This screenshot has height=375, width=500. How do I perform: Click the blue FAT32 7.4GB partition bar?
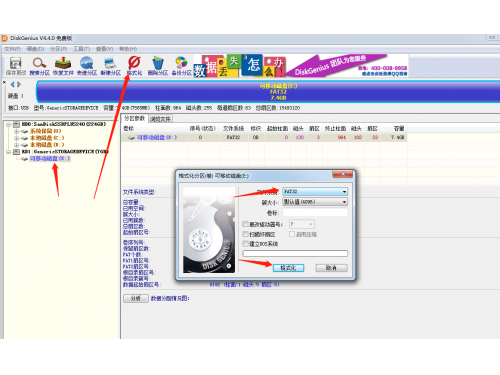[x=268, y=92]
